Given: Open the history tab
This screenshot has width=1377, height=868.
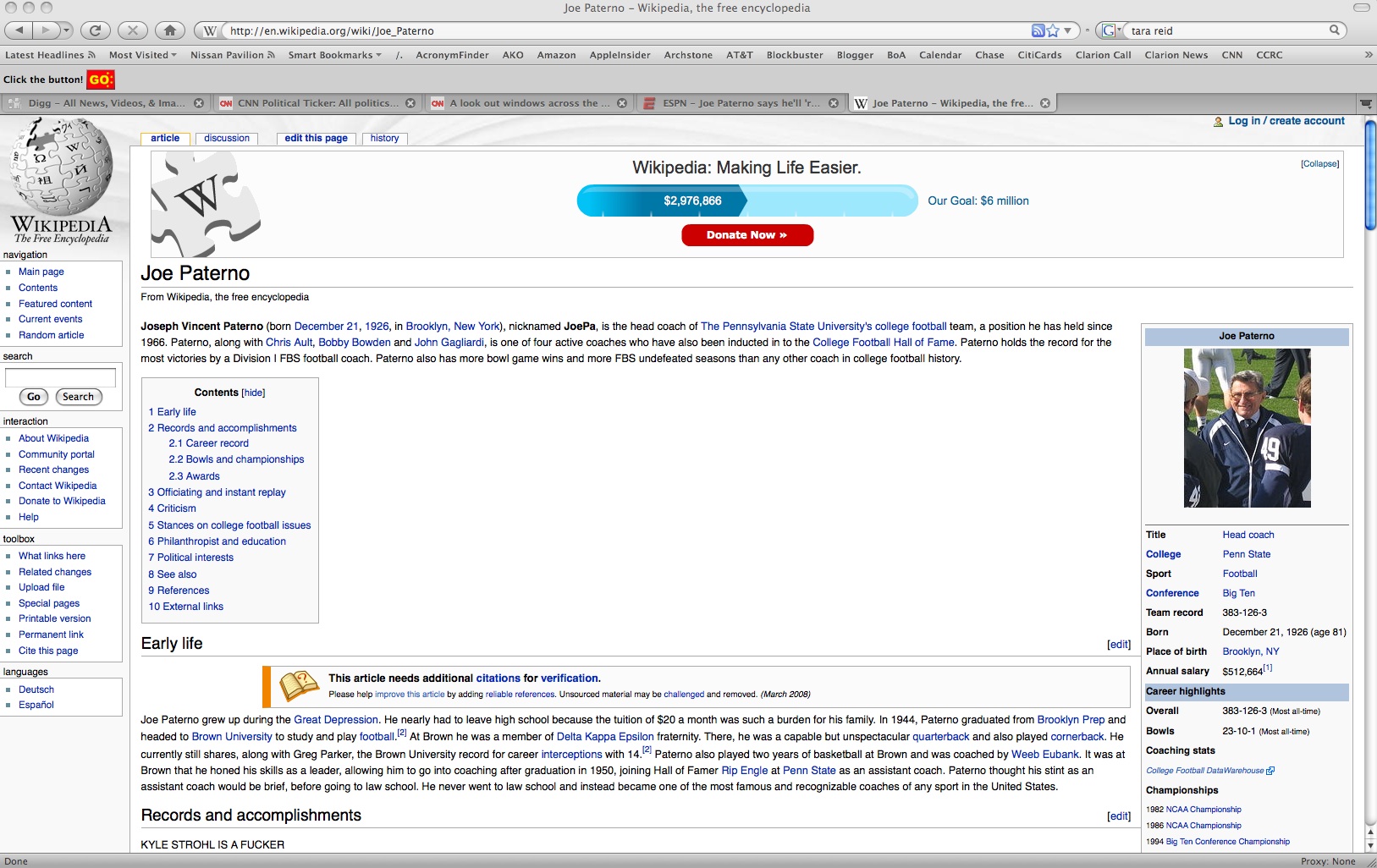Looking at the screenshot, I should pyautogui.click(x=384, y=138).
